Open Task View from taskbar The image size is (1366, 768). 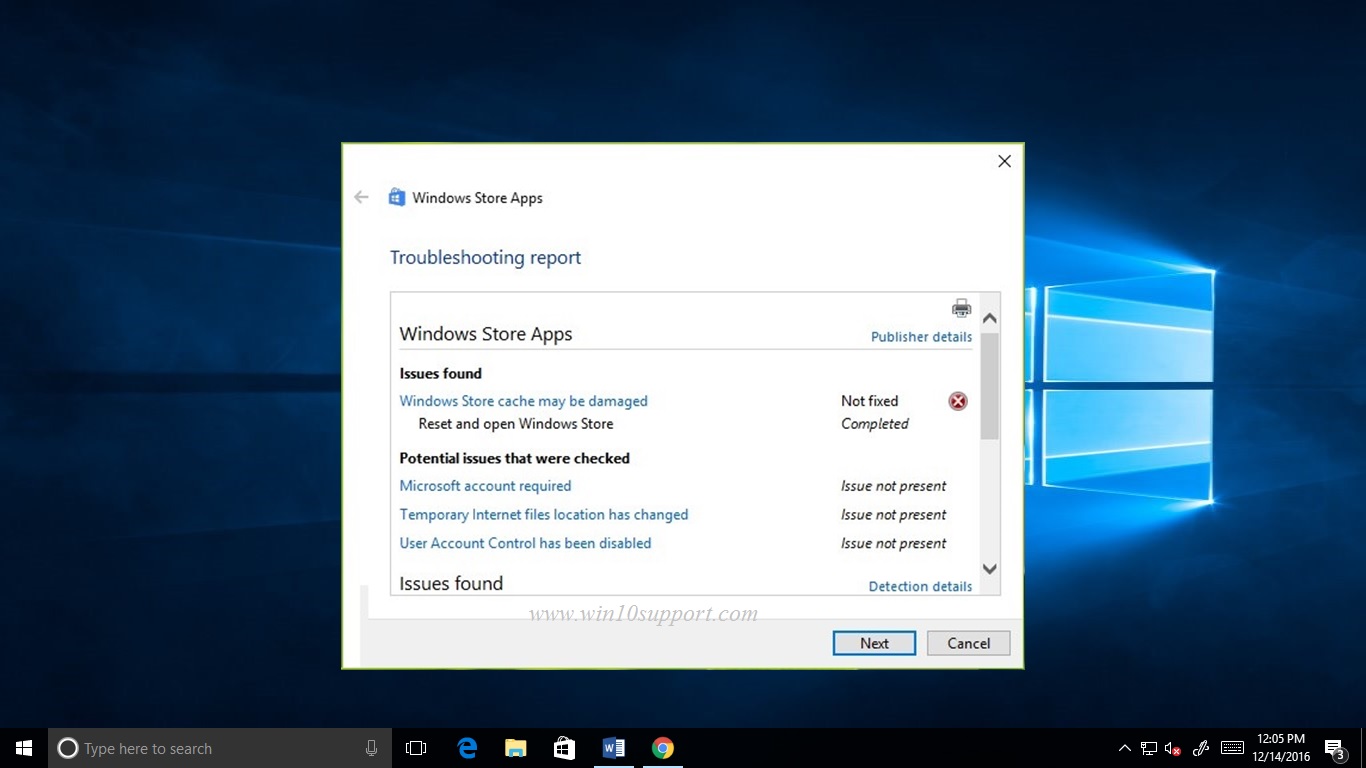(416, 748)
